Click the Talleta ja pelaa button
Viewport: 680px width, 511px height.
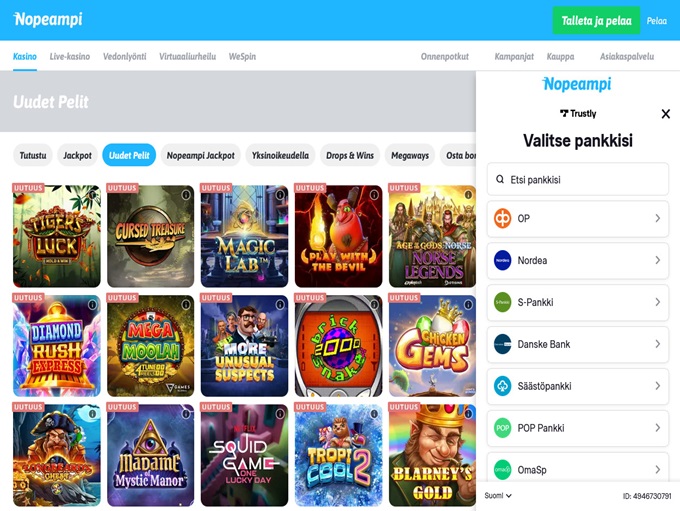click(596, 20)
